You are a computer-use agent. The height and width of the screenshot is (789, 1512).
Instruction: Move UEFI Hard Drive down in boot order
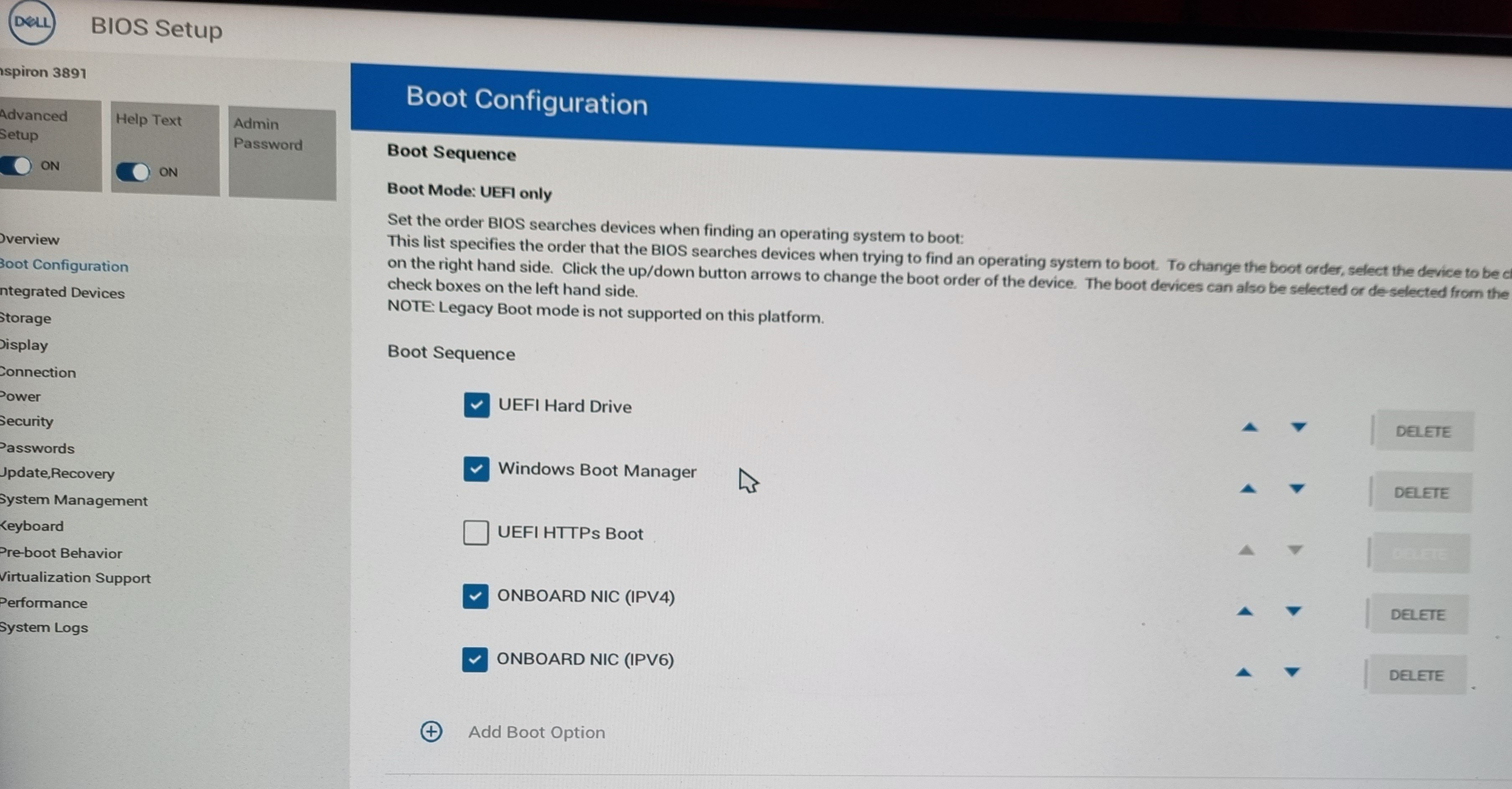(1298, 427)
